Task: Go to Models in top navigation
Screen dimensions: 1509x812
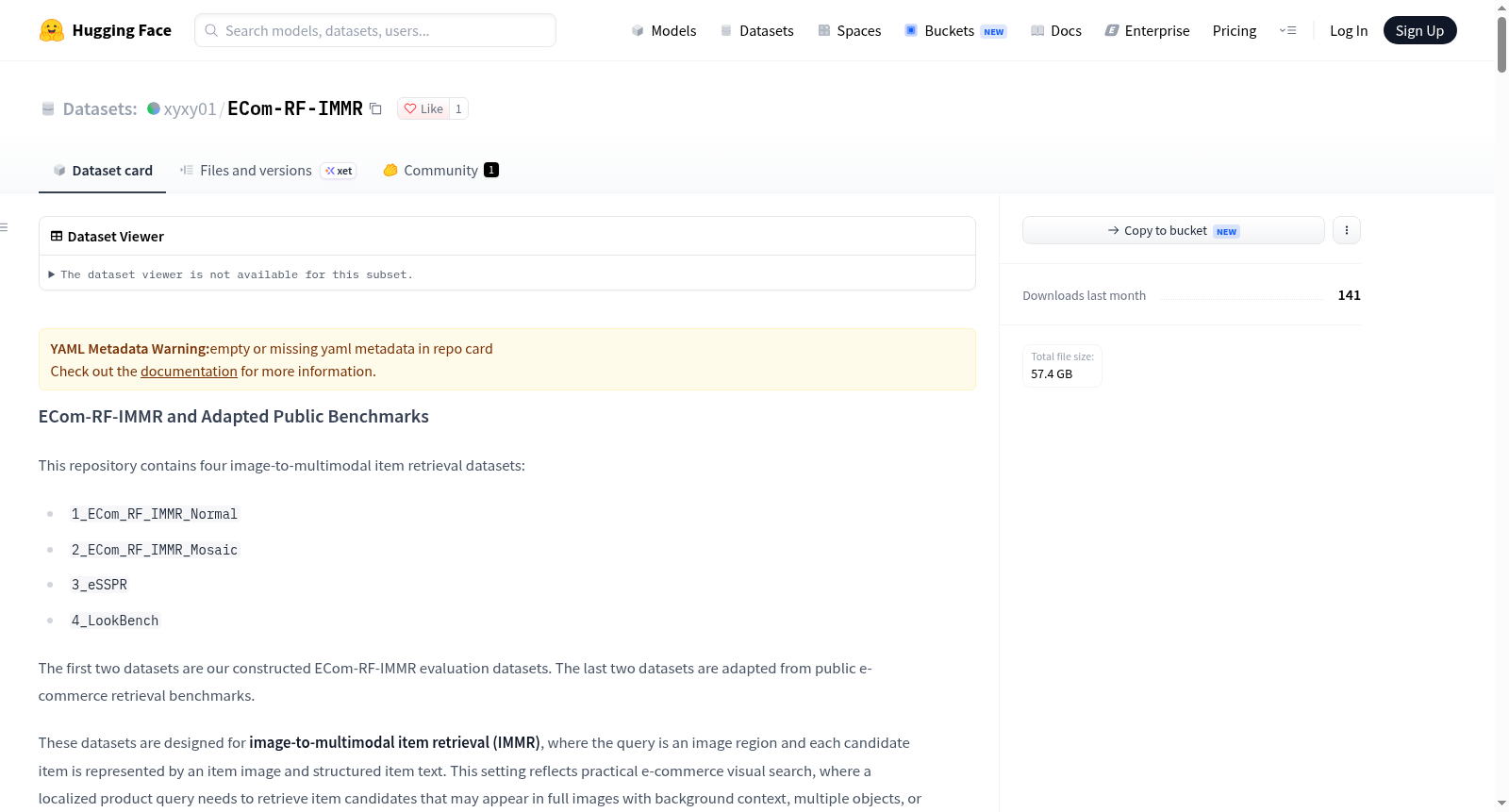Action: coord(664,30)
